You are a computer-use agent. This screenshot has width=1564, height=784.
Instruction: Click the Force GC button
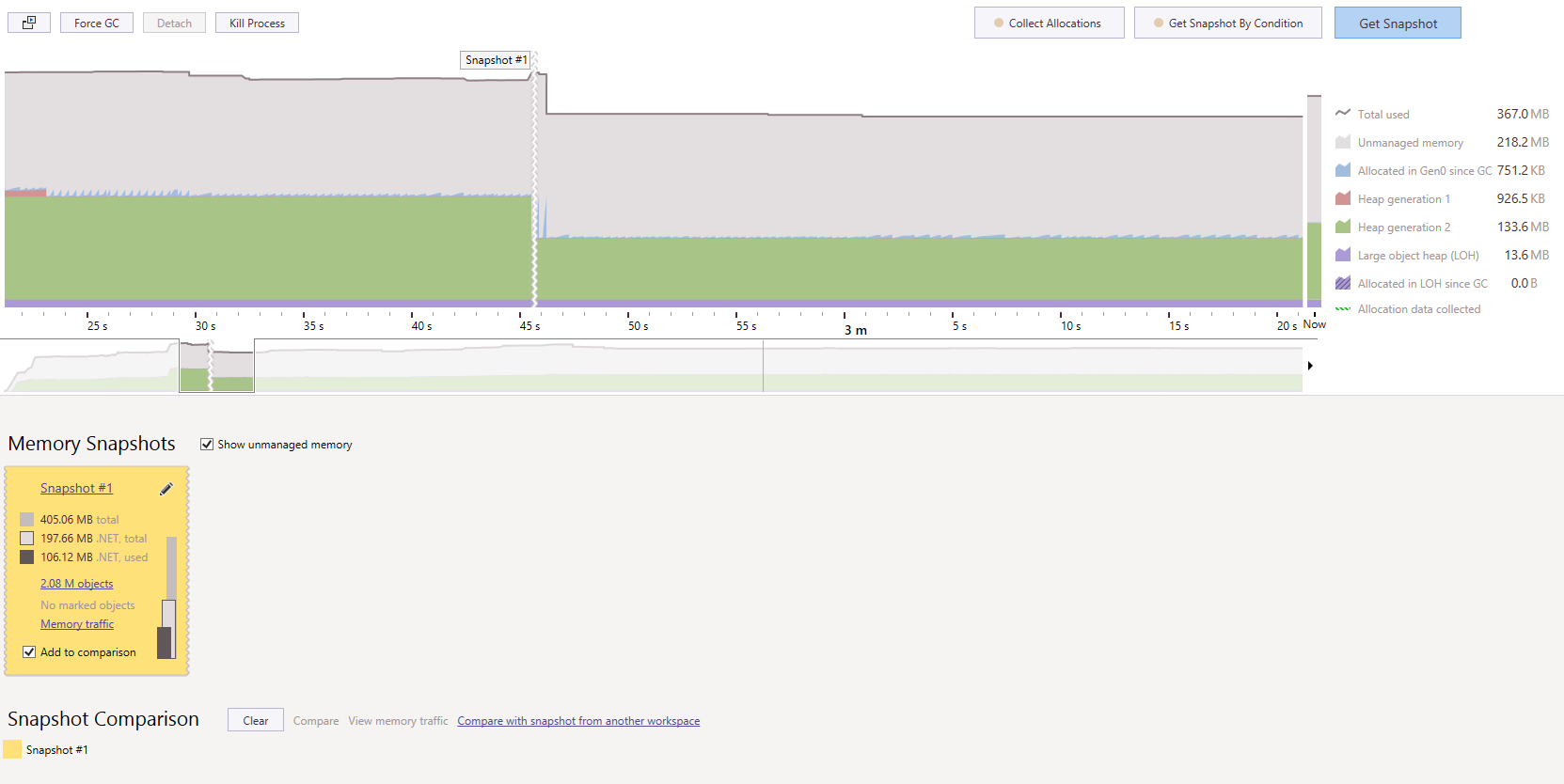[97, 23]
